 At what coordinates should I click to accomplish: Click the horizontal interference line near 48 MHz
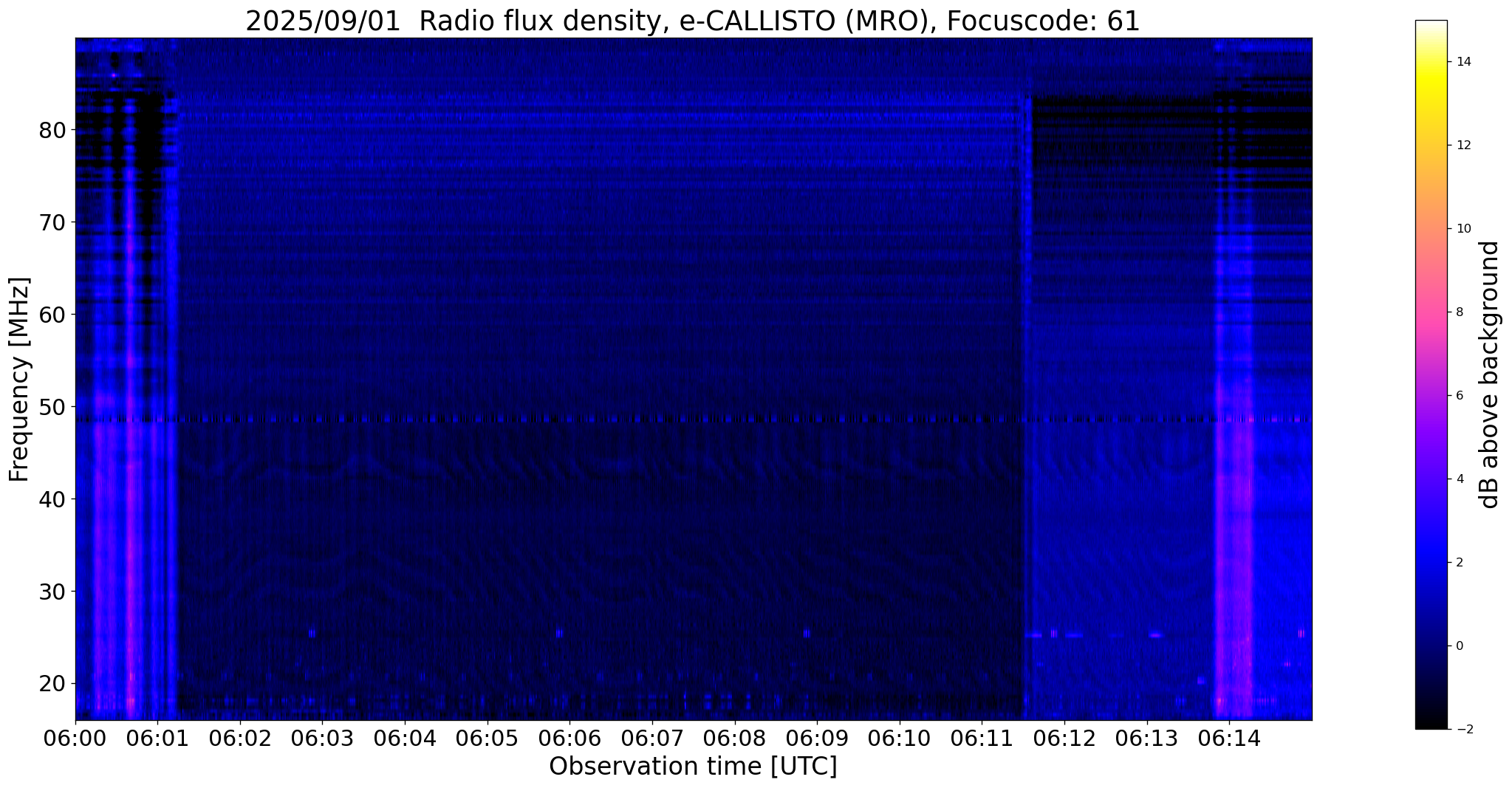[x=693, y=419]
